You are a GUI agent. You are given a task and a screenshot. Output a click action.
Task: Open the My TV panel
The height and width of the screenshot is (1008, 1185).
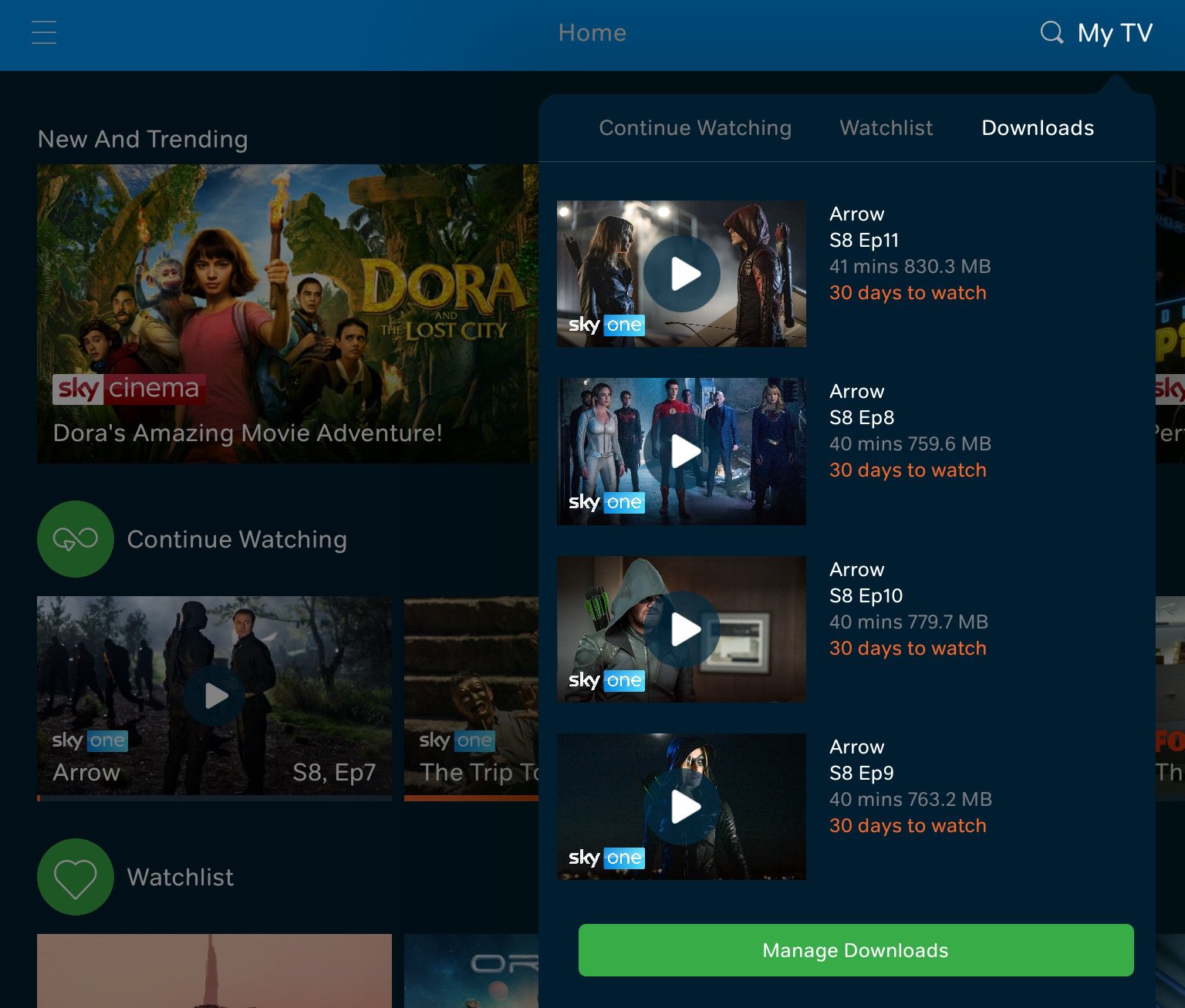pos(1115,33)
